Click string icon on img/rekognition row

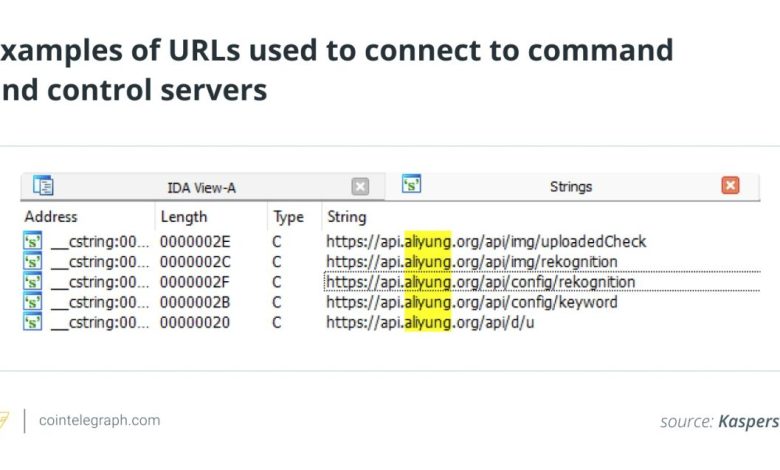(x=33, y=261)
